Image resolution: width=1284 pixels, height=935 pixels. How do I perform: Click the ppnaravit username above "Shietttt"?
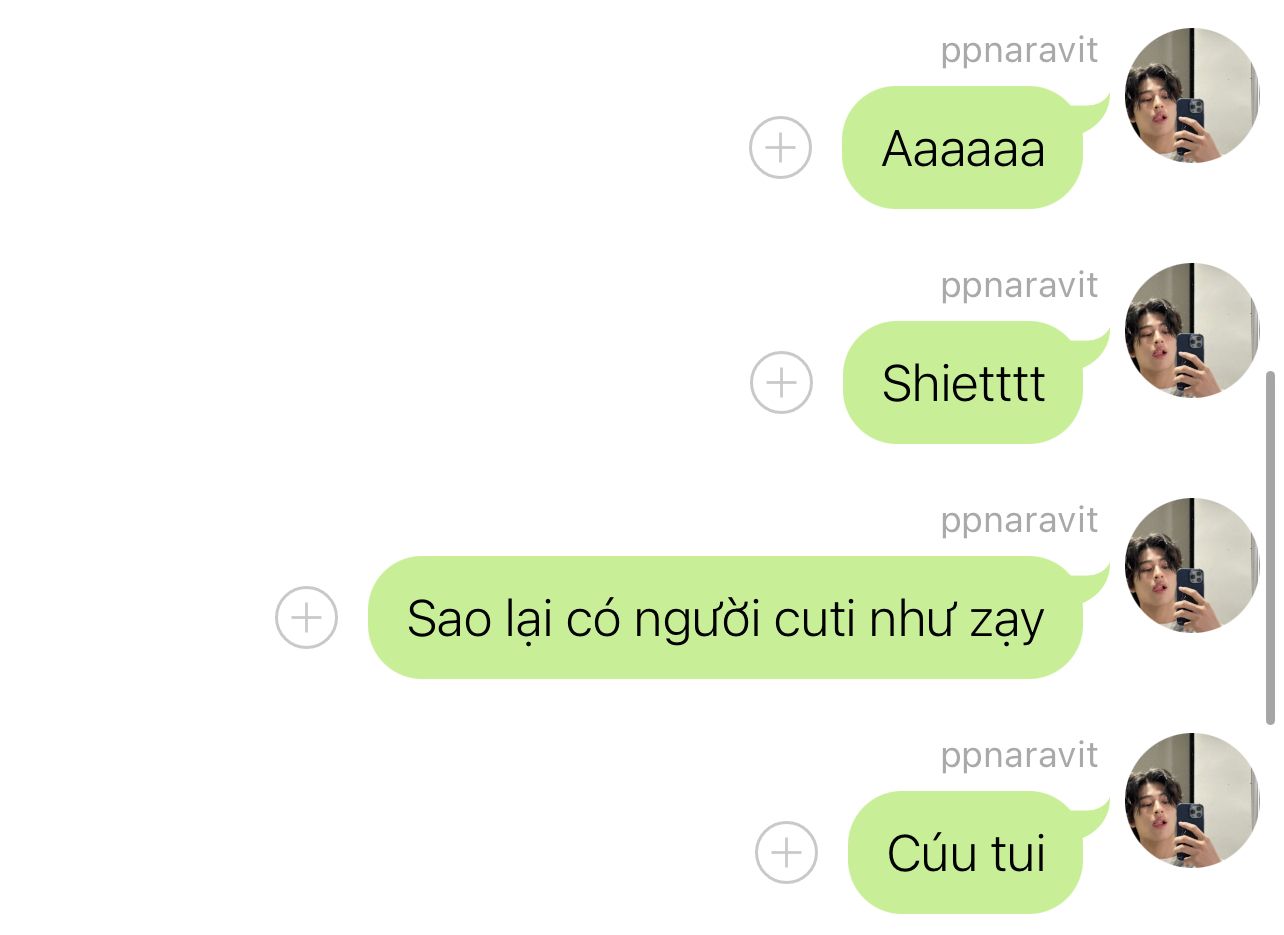coord(1019,285)
